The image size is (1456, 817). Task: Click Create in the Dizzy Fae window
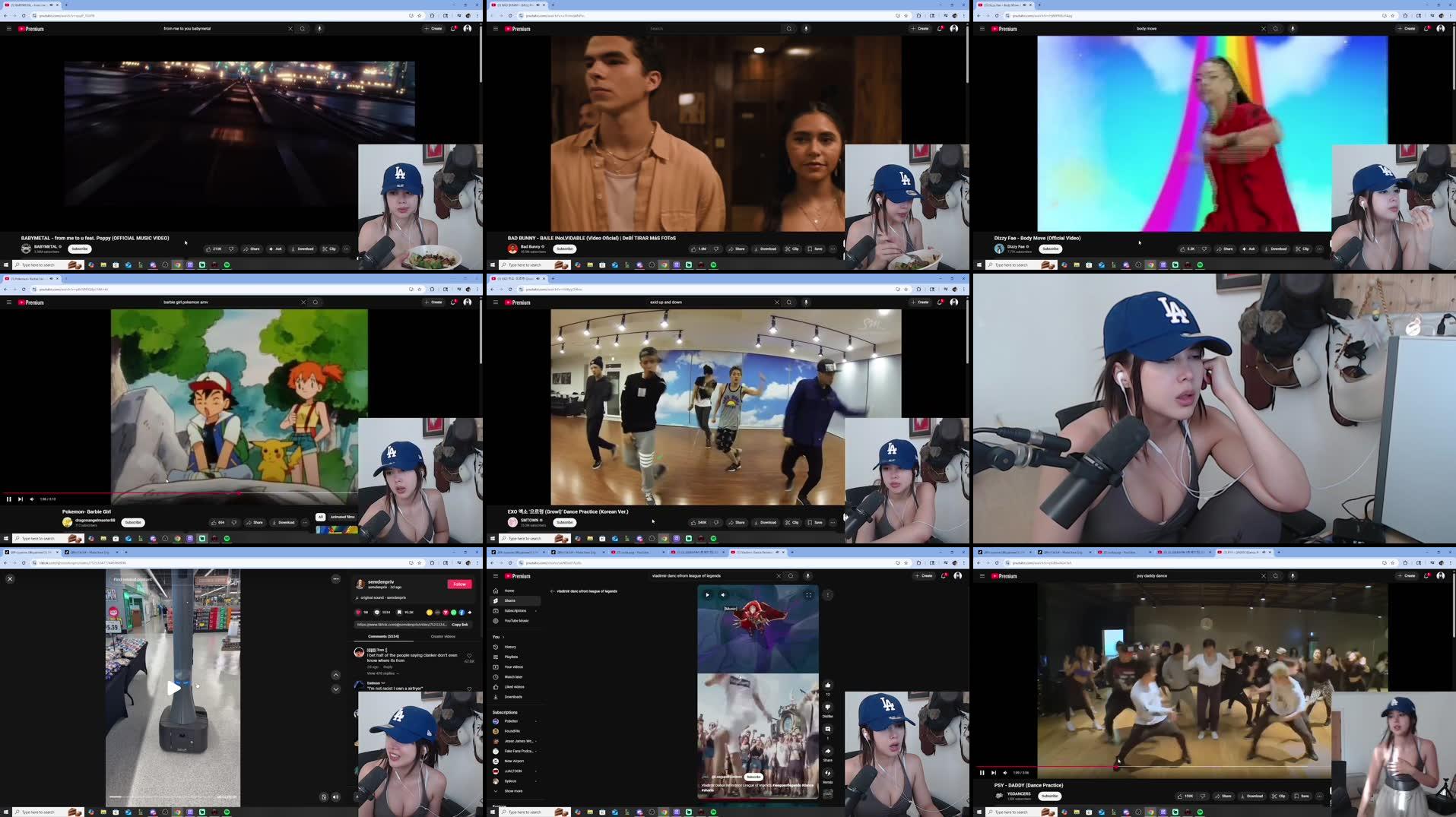point(1407,29)
